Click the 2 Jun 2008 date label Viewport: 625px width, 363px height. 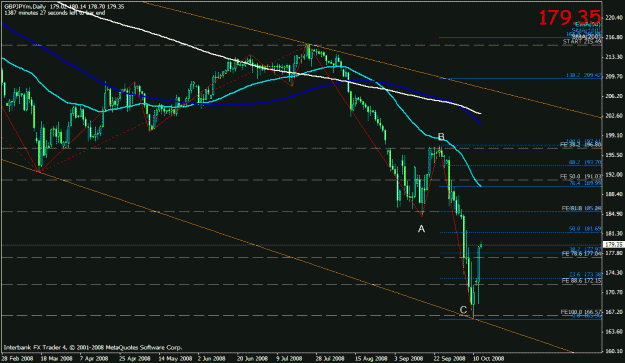click(211, 358)
